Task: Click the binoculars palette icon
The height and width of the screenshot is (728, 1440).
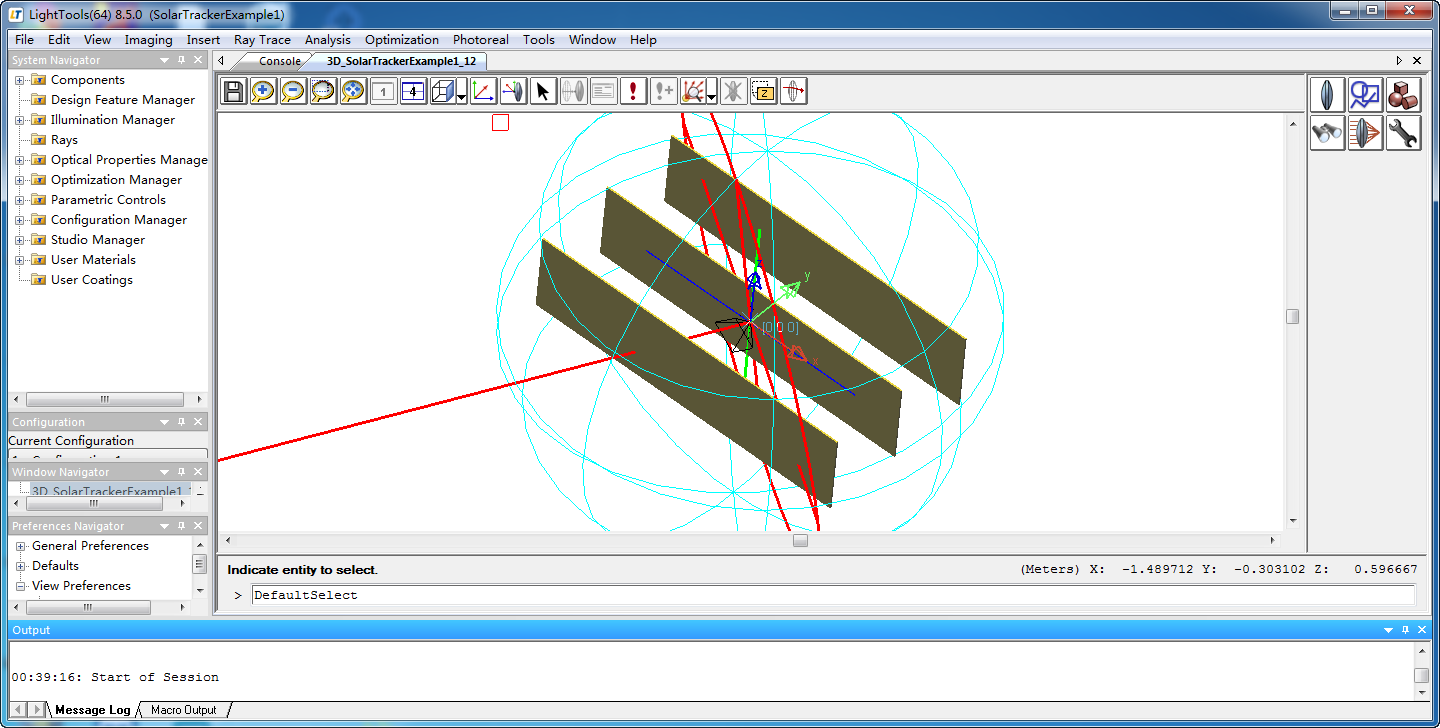Action: pyautogui.click(x=1328, y=133)
